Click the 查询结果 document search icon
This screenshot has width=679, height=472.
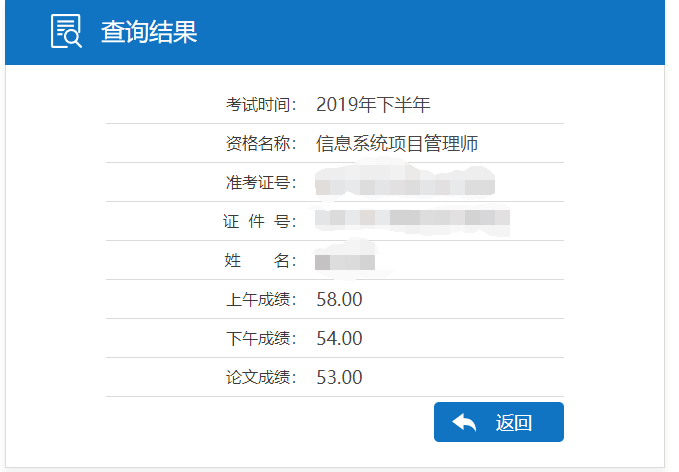pyautogui.click(x=67, y=32)
